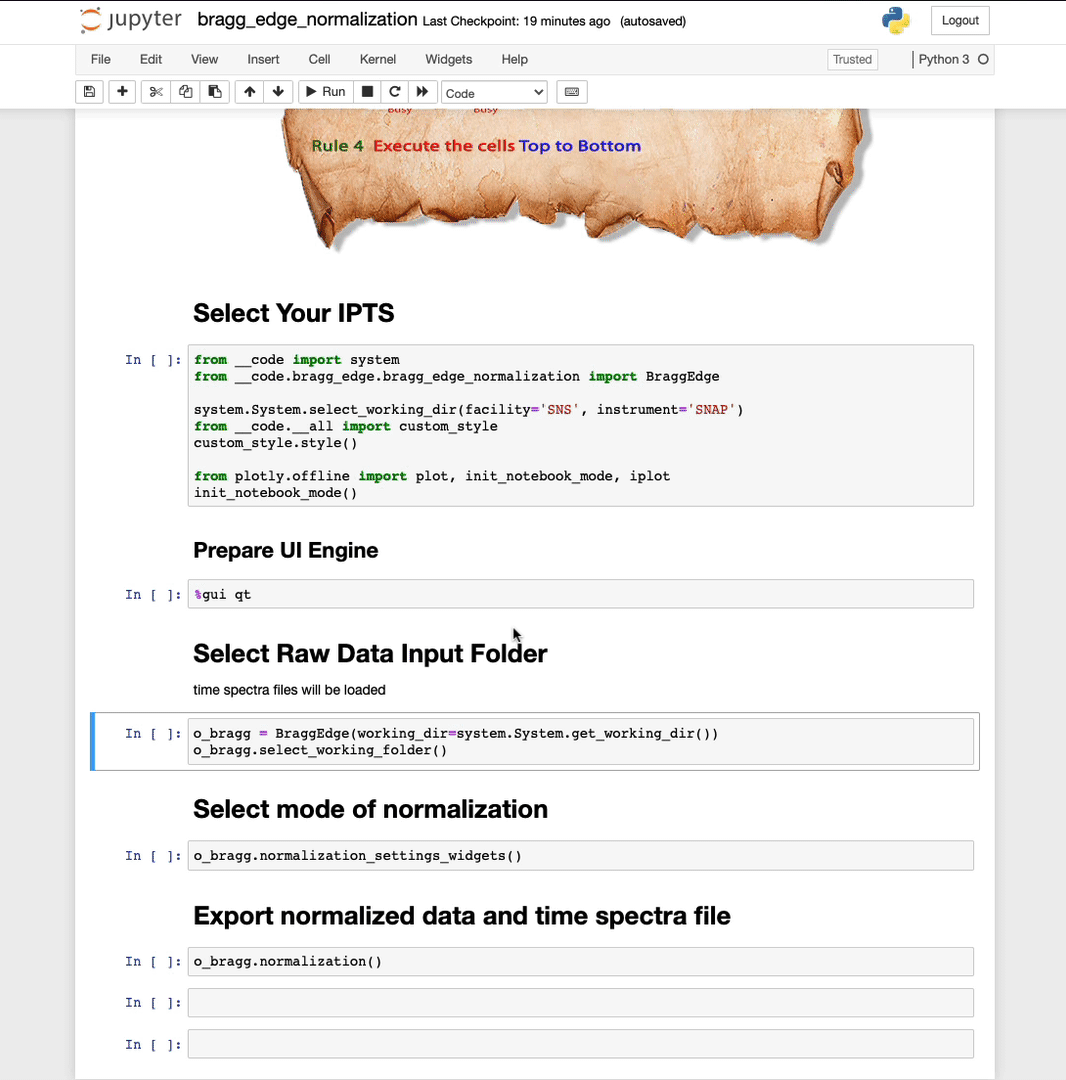This screenshot has height=1080, width=1066.
Task: Open the command palette keyboard icon
Action: [572, 92]
